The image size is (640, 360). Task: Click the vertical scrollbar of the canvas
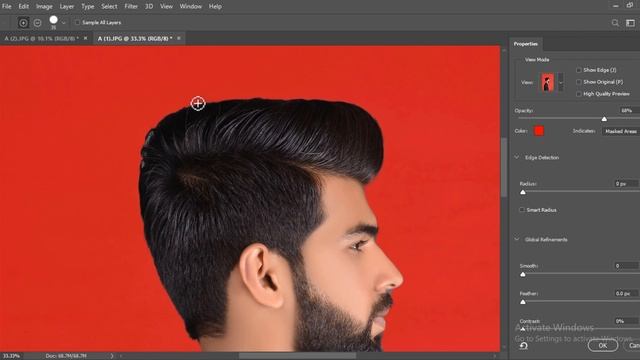point(504,167)
